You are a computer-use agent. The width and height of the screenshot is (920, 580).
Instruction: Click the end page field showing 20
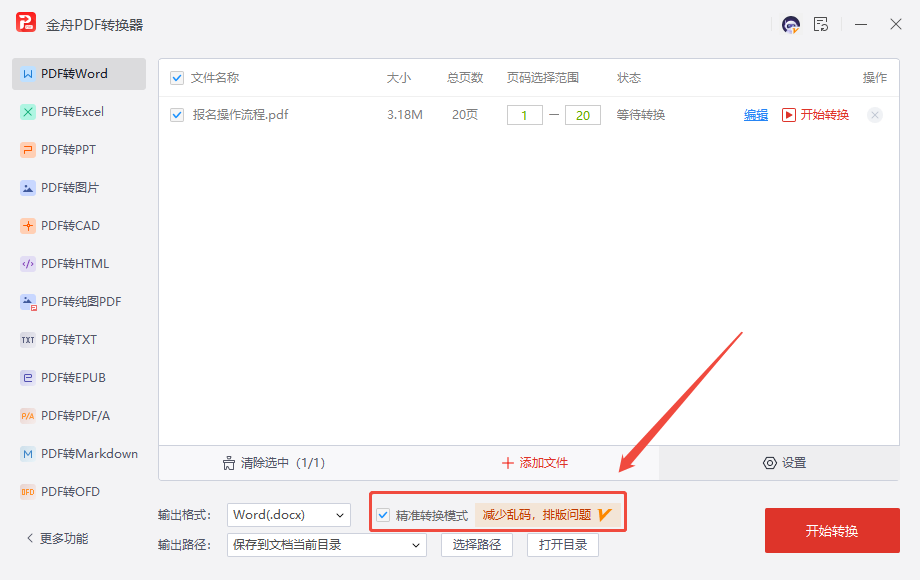click(583, 116)
